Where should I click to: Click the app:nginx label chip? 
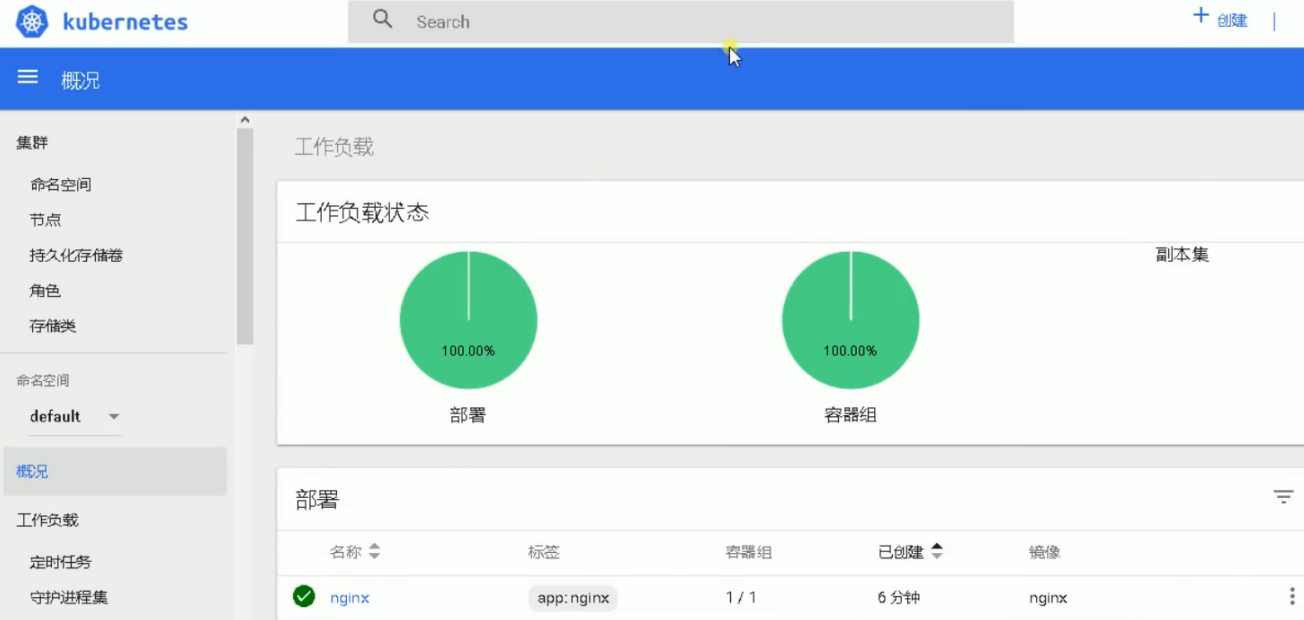(x=573, y=598)
